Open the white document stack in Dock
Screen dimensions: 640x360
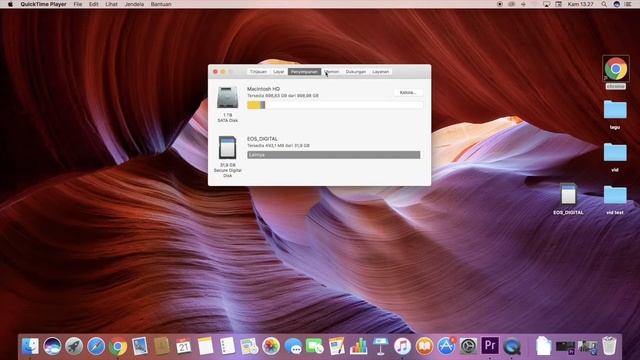544,346
